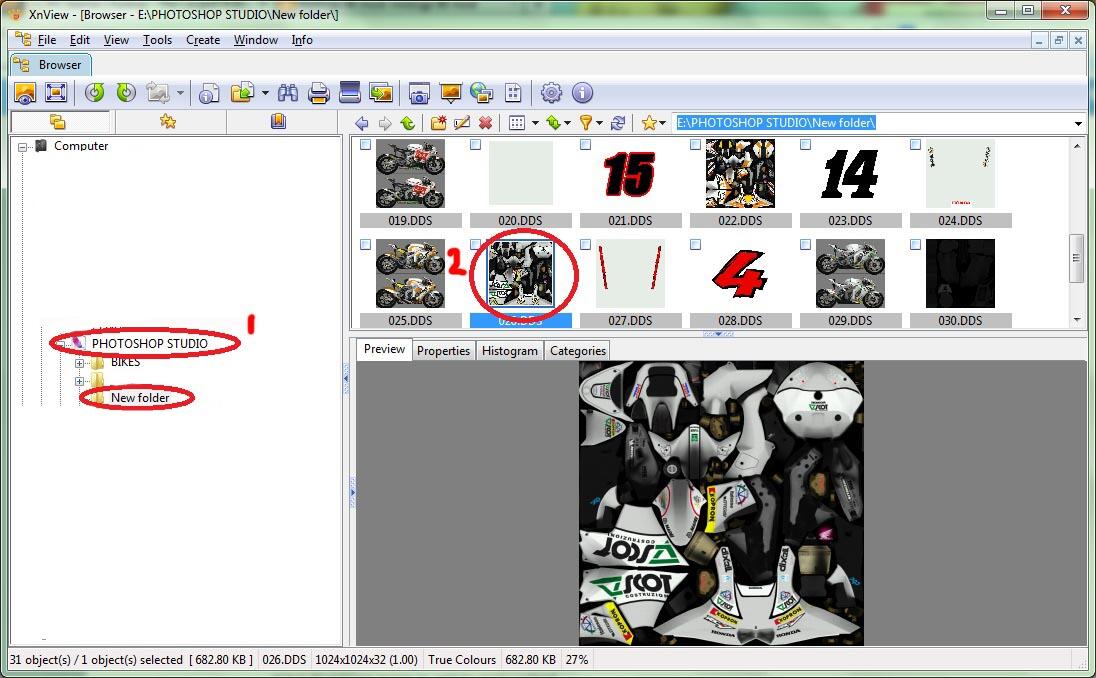
Task: Open file properties info icon
Action: [209, 93]
